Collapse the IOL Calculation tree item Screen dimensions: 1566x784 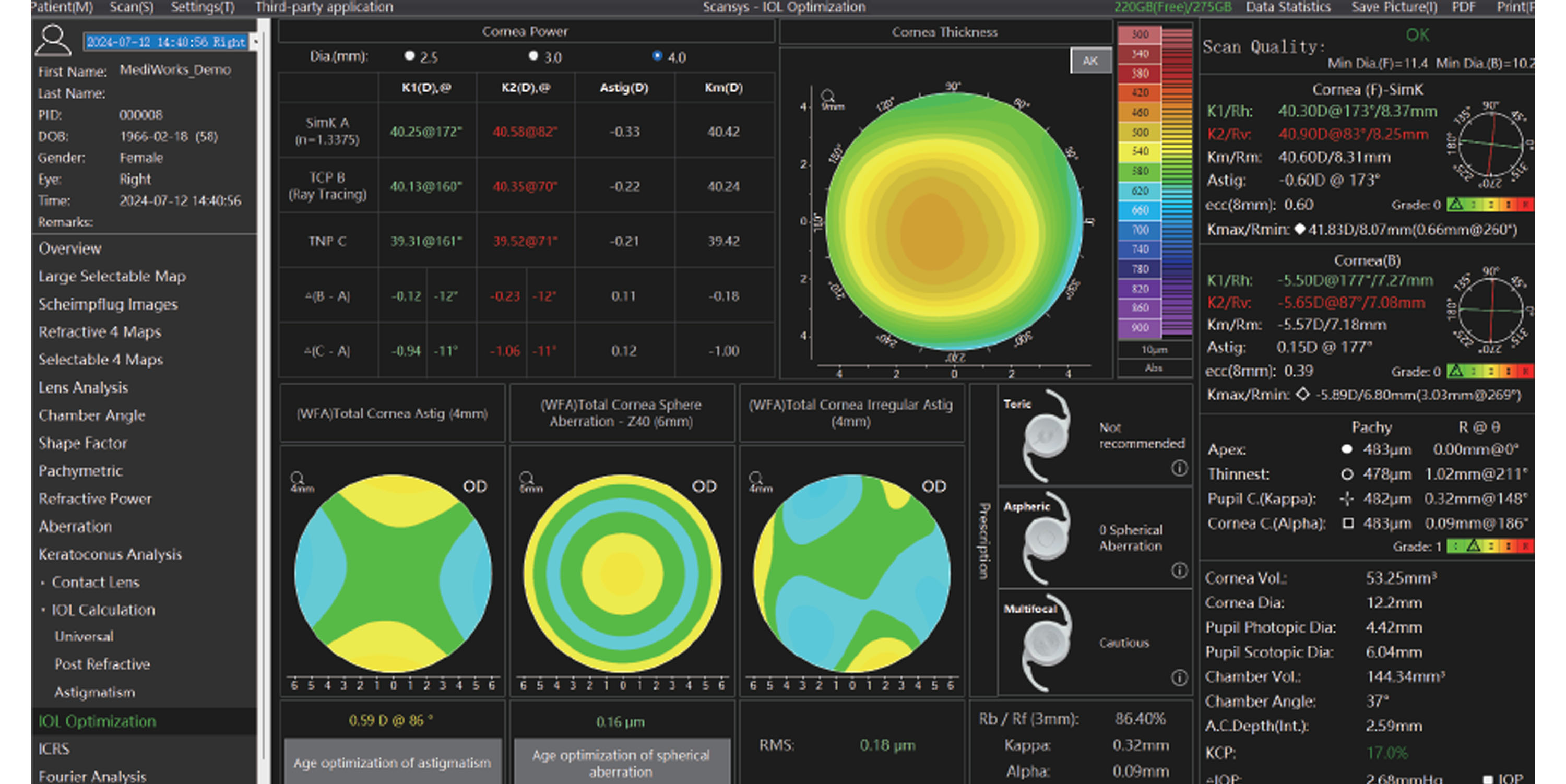[x=43, y=610]
